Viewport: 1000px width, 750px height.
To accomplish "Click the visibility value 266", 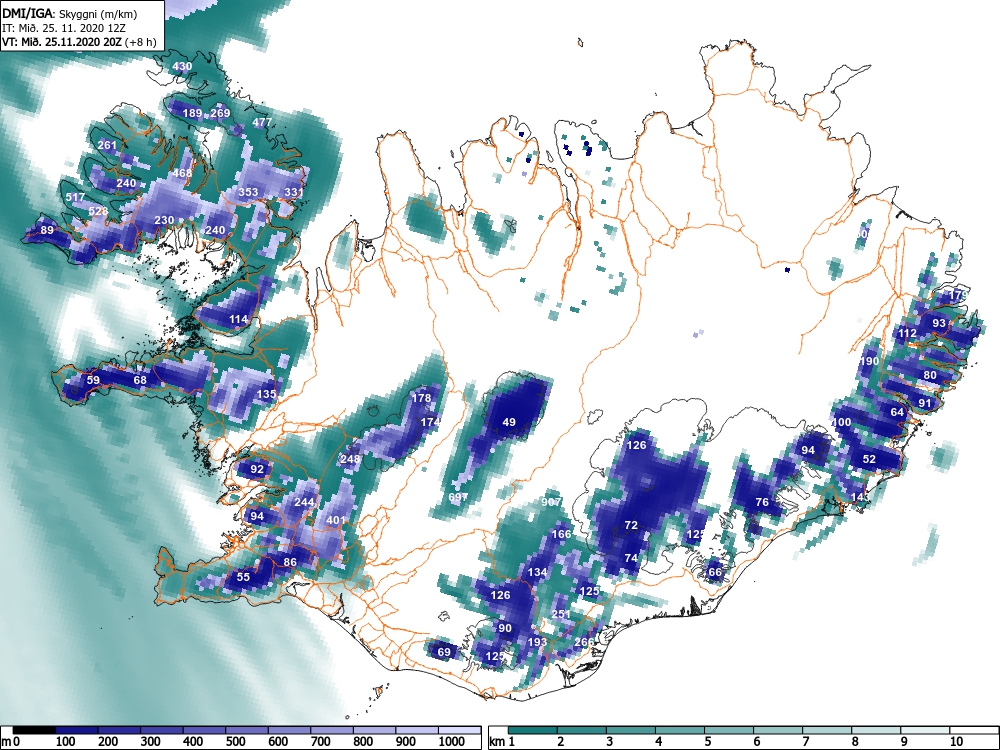I will click(584, 642).
